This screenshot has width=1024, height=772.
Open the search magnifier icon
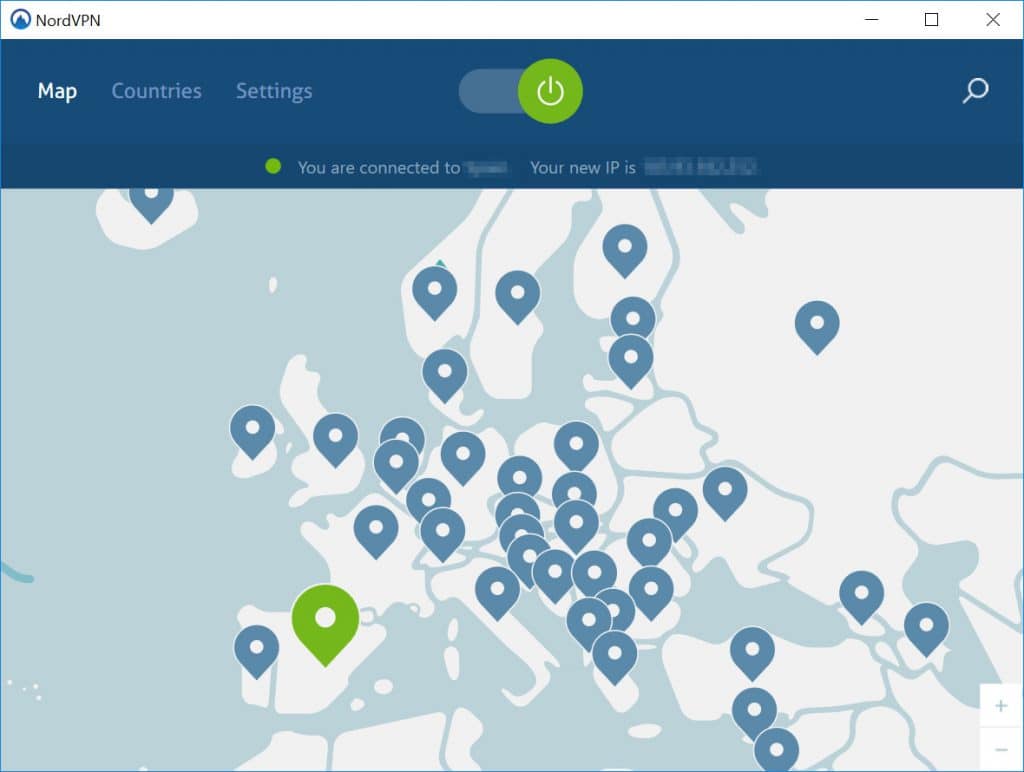975,91
